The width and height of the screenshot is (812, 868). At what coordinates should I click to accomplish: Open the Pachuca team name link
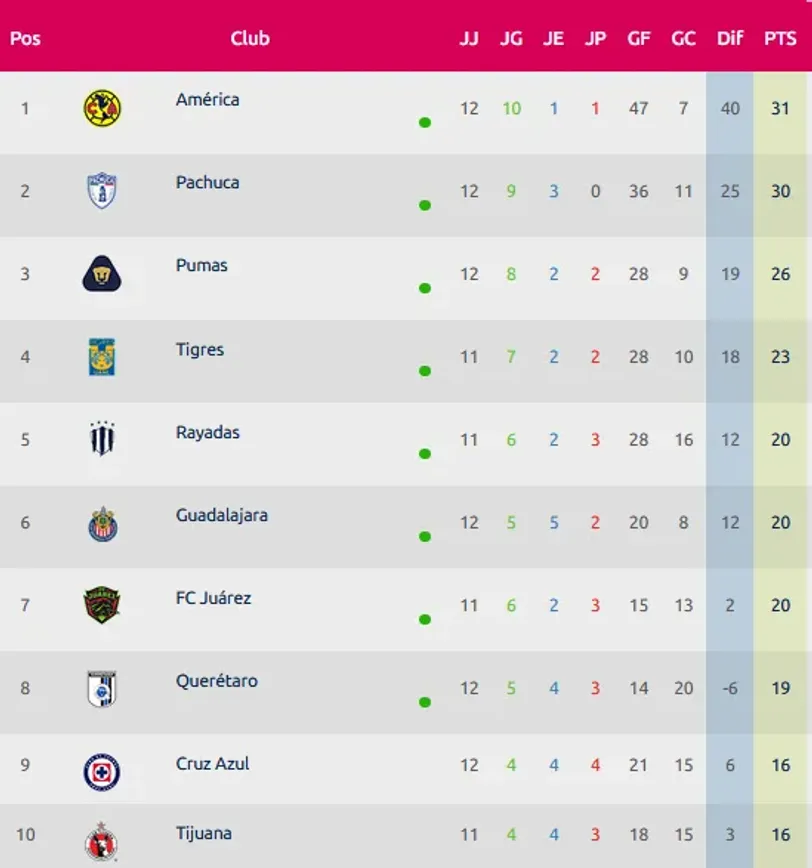207,182
